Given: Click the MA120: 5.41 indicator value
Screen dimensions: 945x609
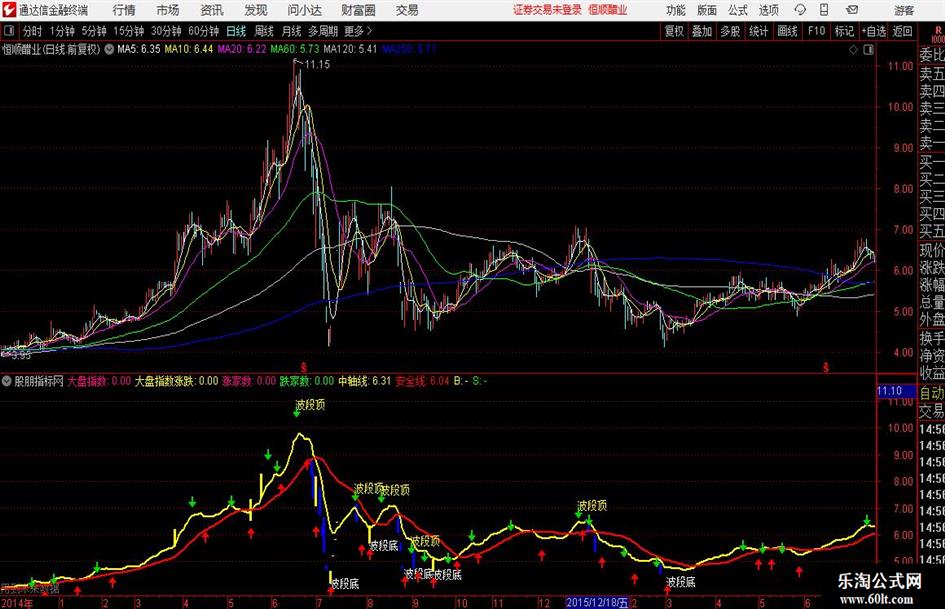Looking at the screenshot, I should coord(350,49).
